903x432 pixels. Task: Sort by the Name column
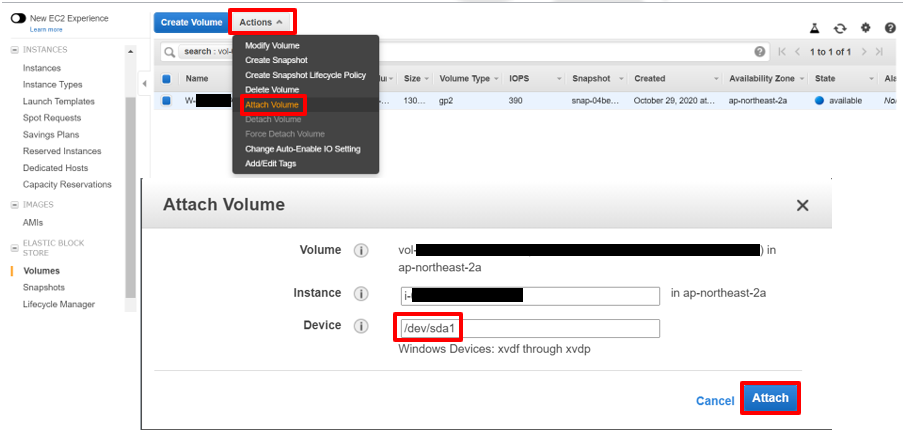click(197, 79)
